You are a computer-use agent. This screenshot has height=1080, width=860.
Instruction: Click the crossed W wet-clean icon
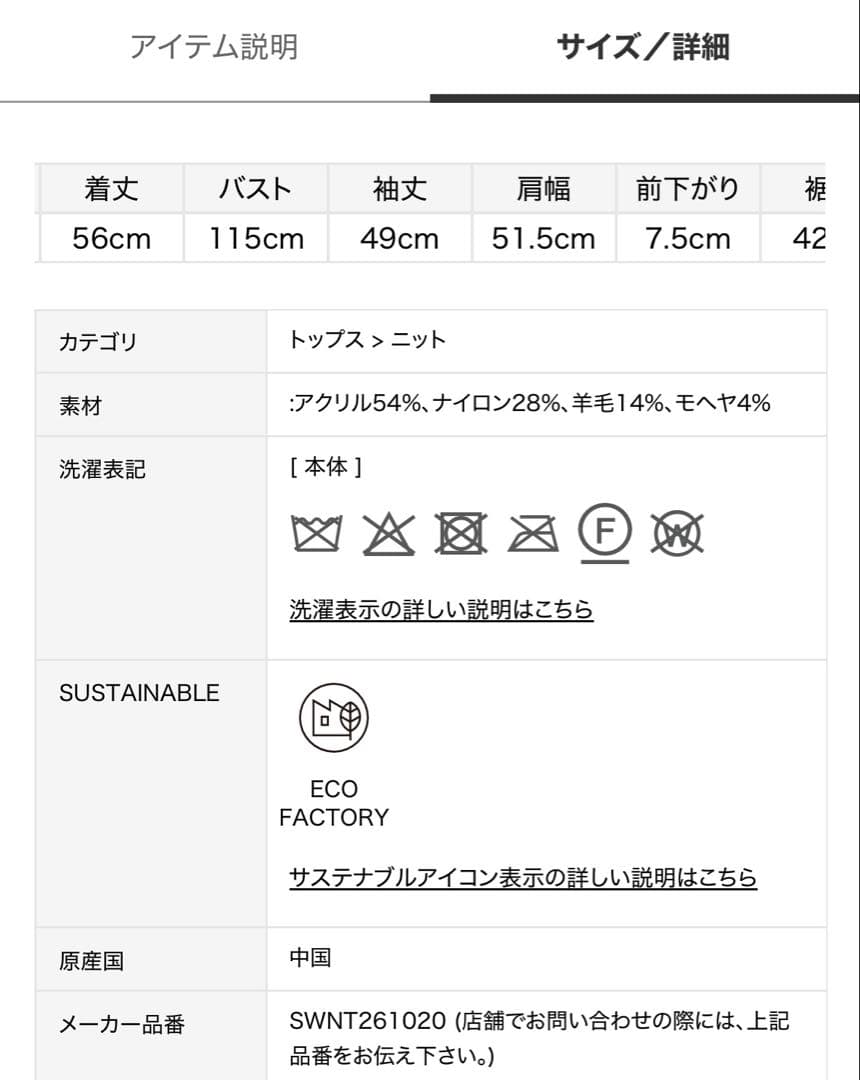click(x=675, y=533)
